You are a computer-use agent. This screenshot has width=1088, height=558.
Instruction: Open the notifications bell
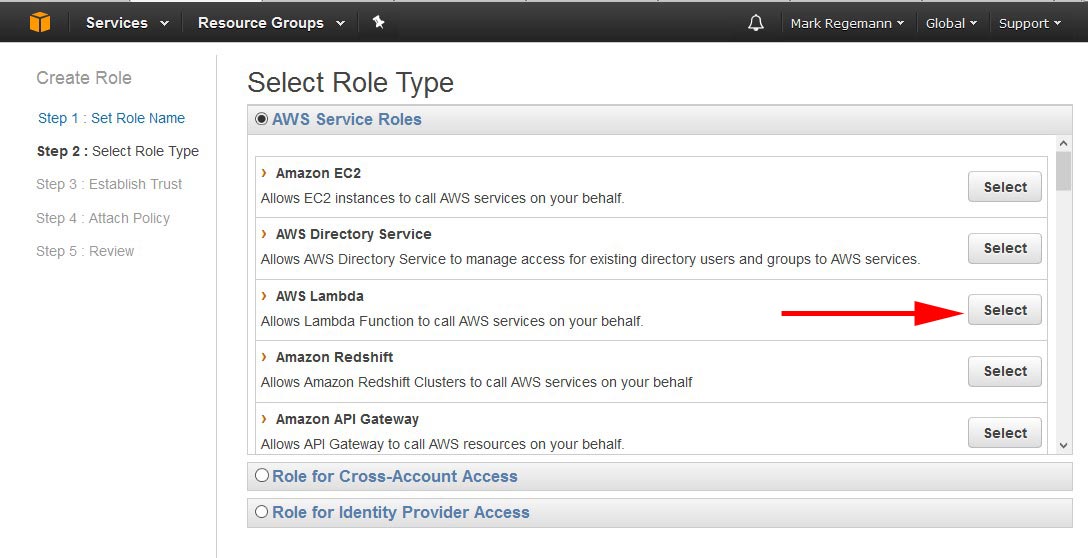(756, 23)
